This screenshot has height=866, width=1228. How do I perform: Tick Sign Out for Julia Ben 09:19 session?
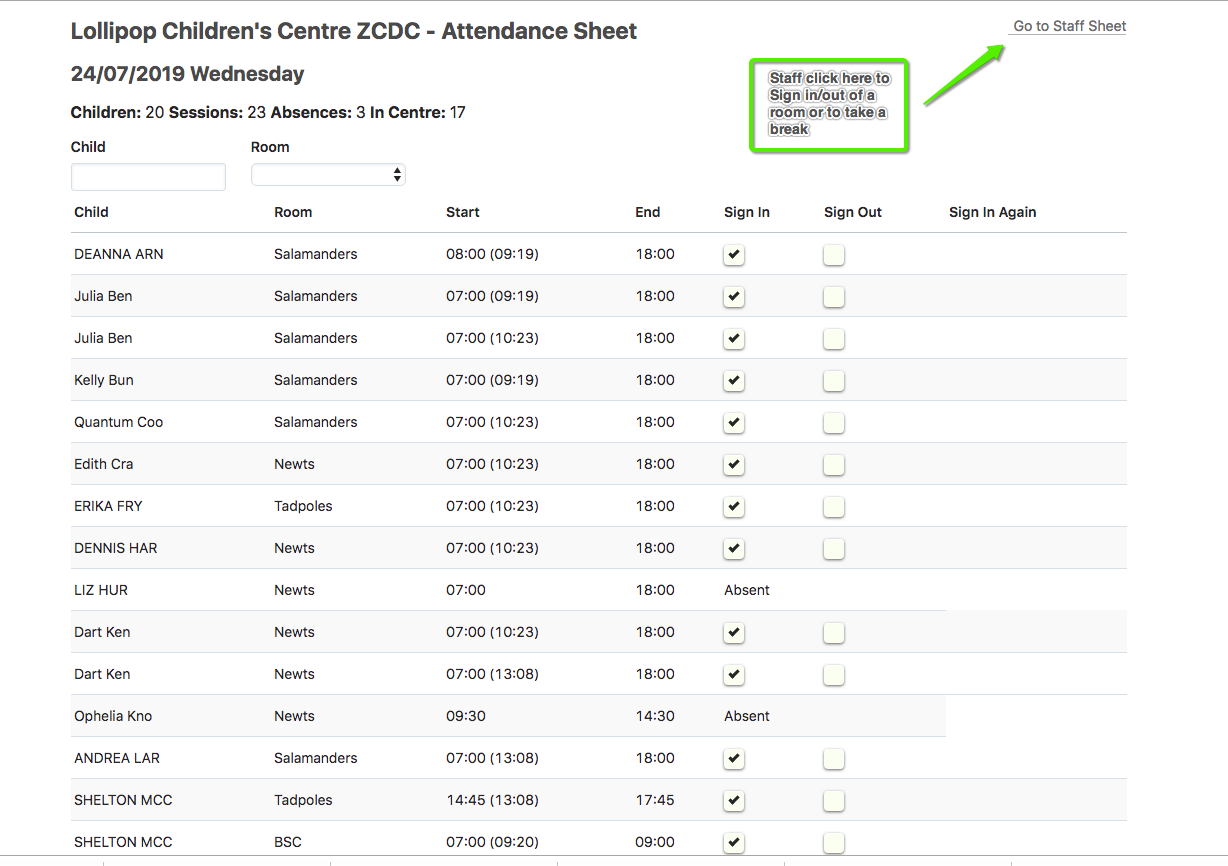(834, 297)
